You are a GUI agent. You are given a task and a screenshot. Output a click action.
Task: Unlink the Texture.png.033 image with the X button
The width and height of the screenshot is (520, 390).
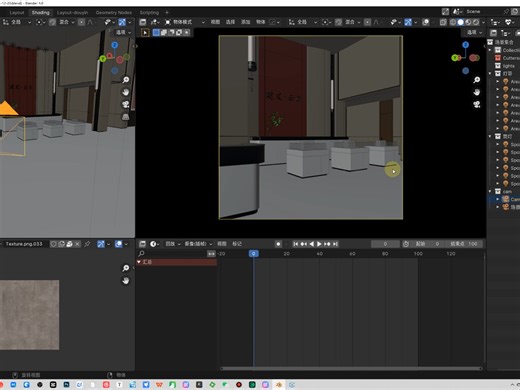click(x=77, y=244)
